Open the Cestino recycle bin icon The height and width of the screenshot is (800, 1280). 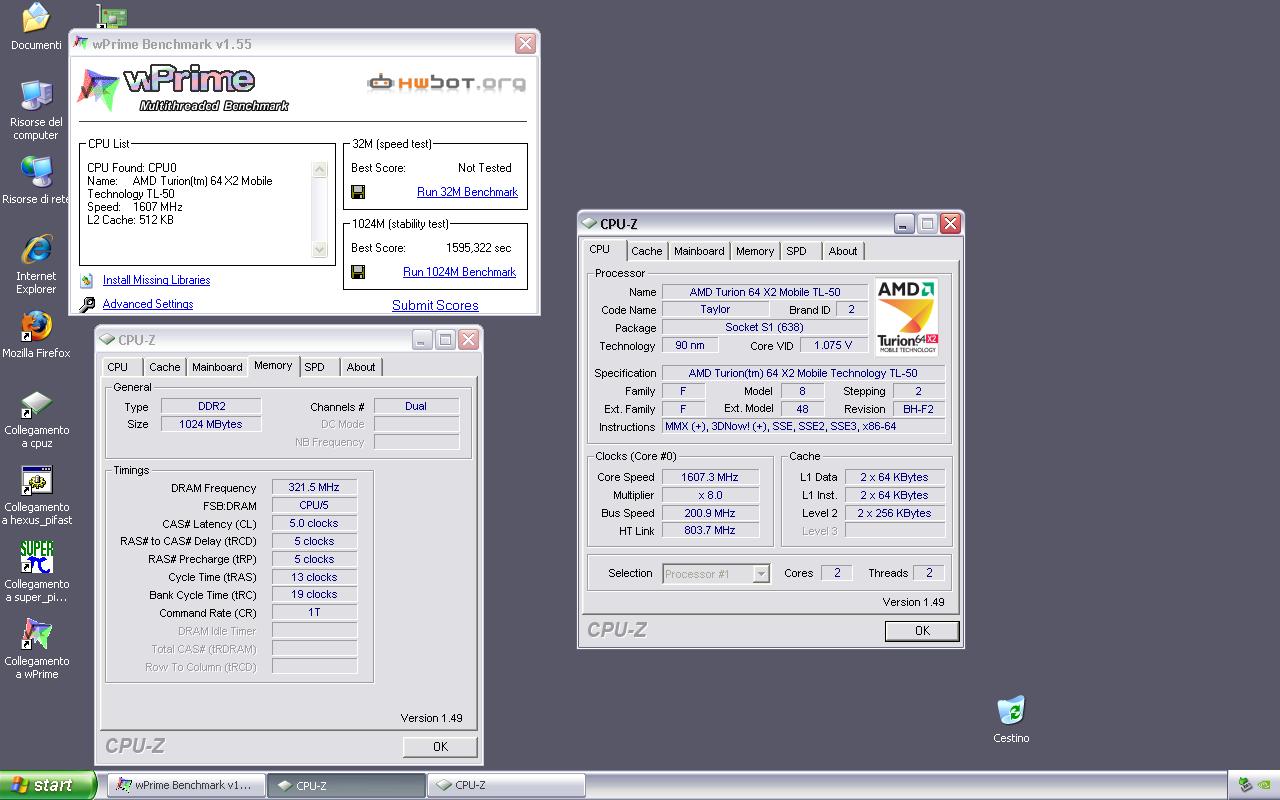coord(1011,711)
